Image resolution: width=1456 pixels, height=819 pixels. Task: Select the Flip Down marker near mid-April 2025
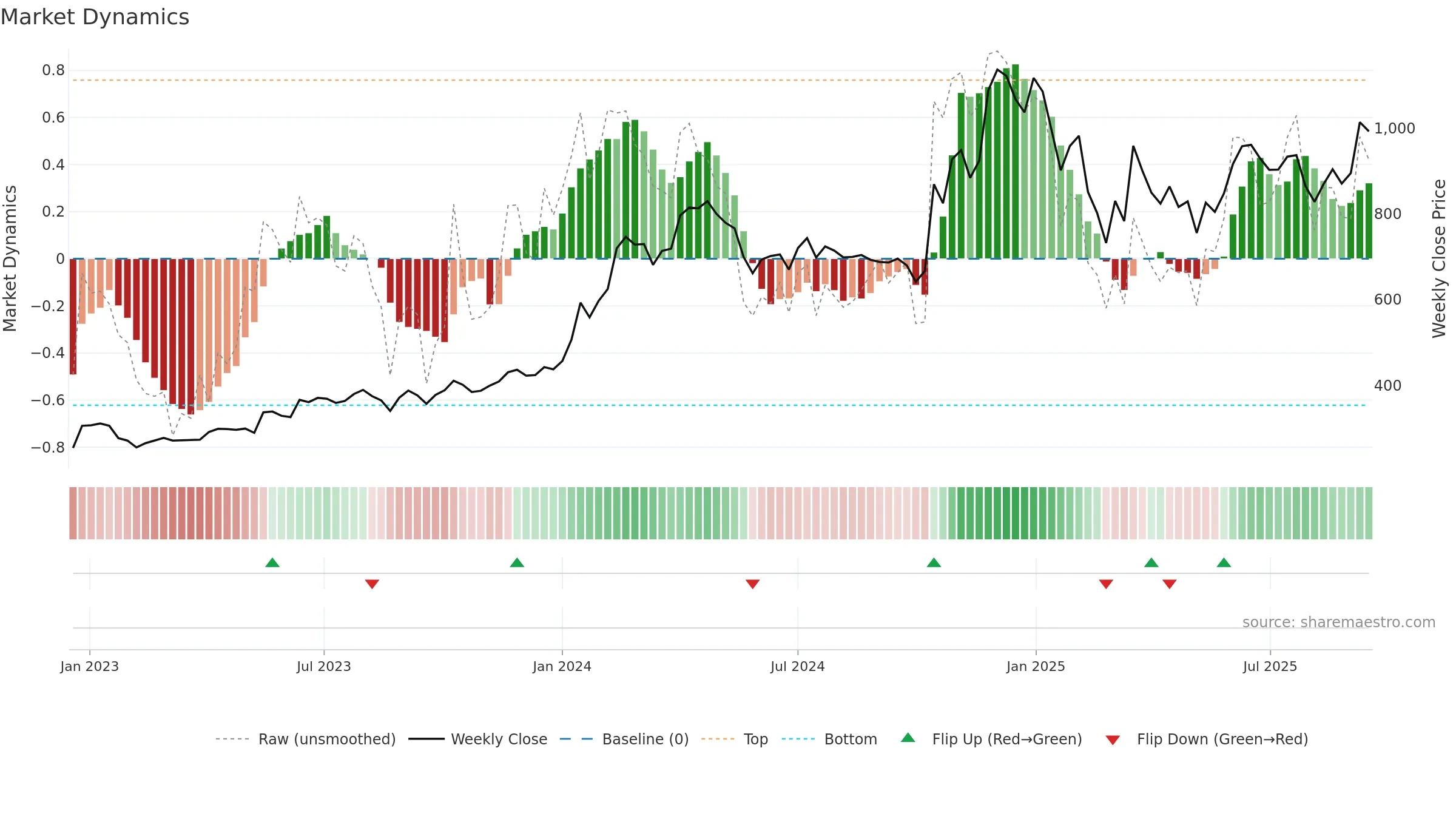tap(1170, 584)
